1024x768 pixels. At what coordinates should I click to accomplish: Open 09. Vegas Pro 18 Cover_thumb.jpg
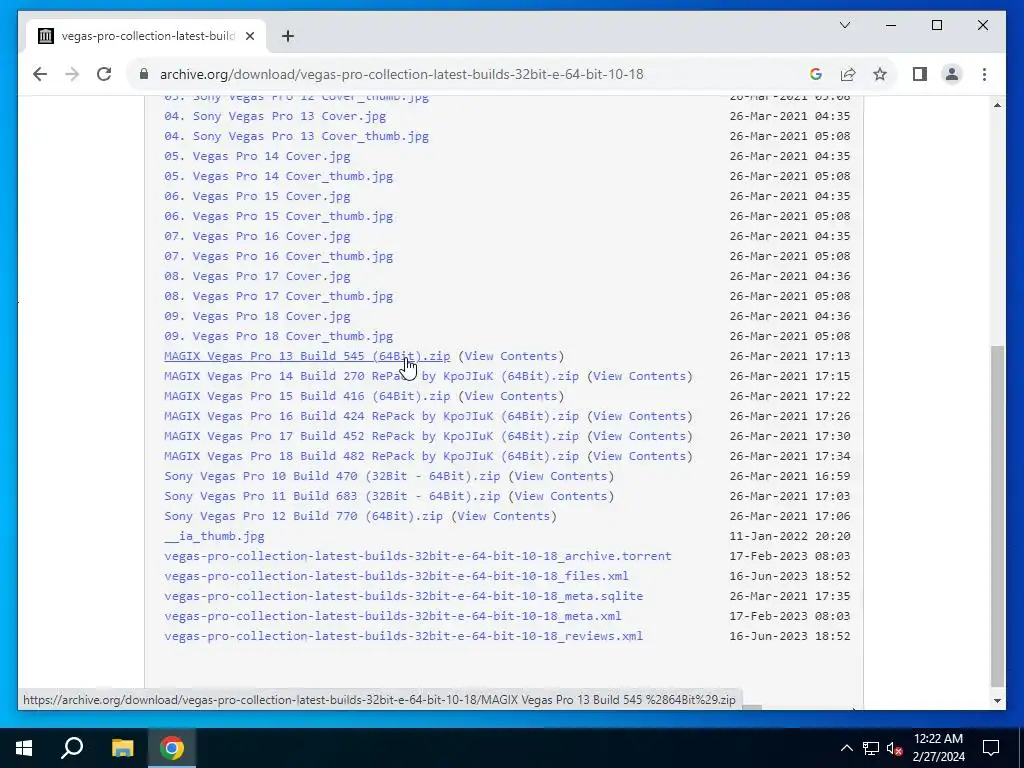[278, 336]
